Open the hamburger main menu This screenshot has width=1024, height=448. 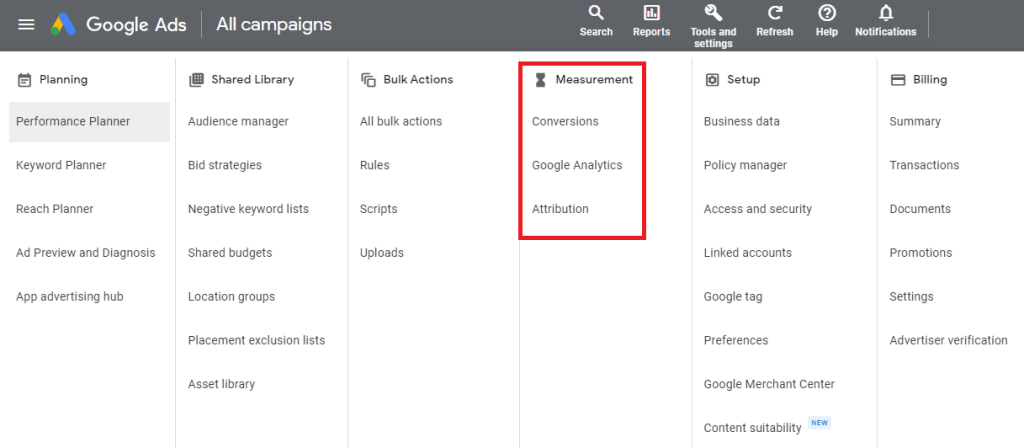click(26, 25)
